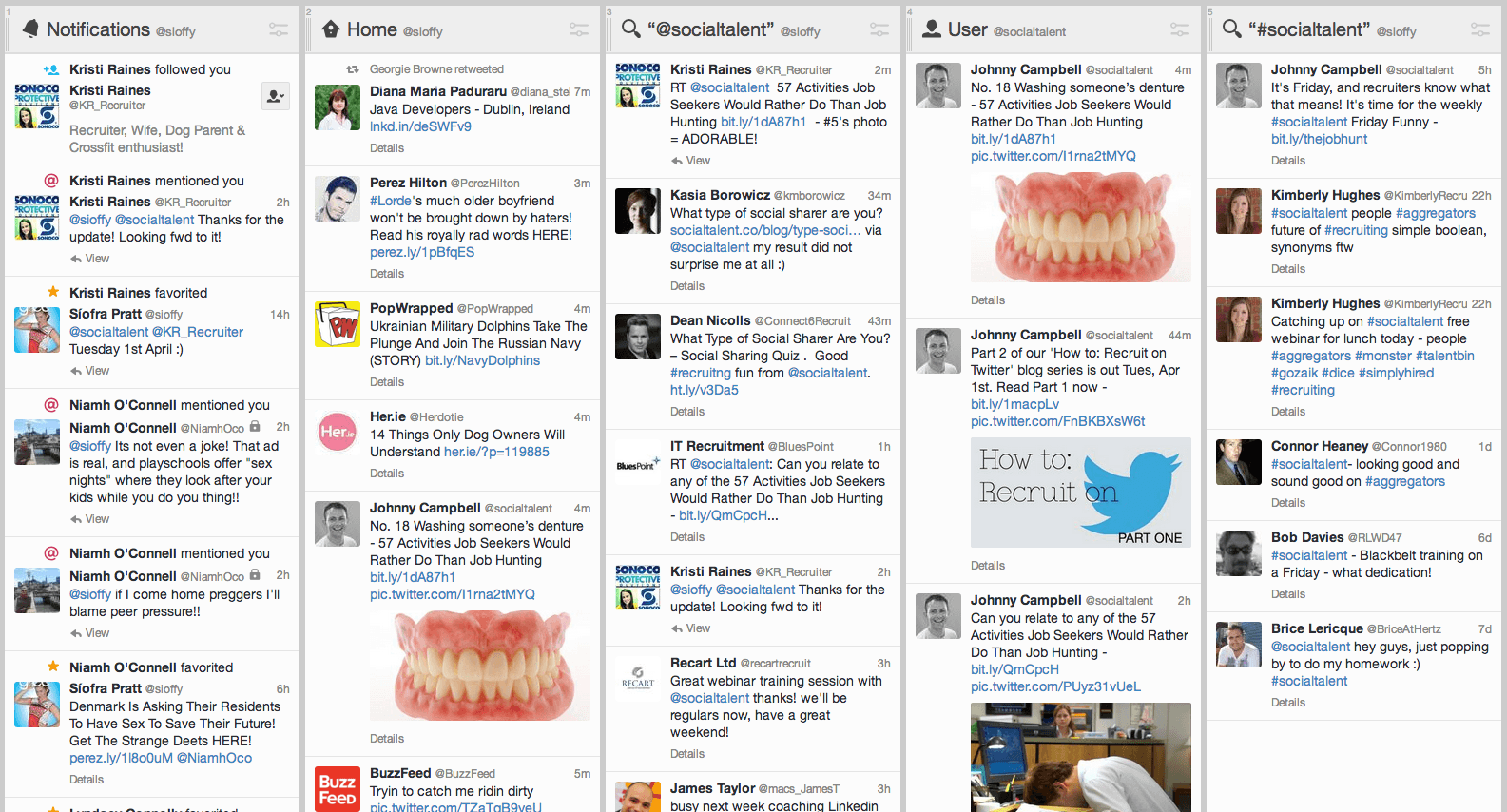Image resolution: width=1507 pixels, height=812 pixels.
Task: Click Brice Lericque profile avatar
Action: (x=1239, y=645)
